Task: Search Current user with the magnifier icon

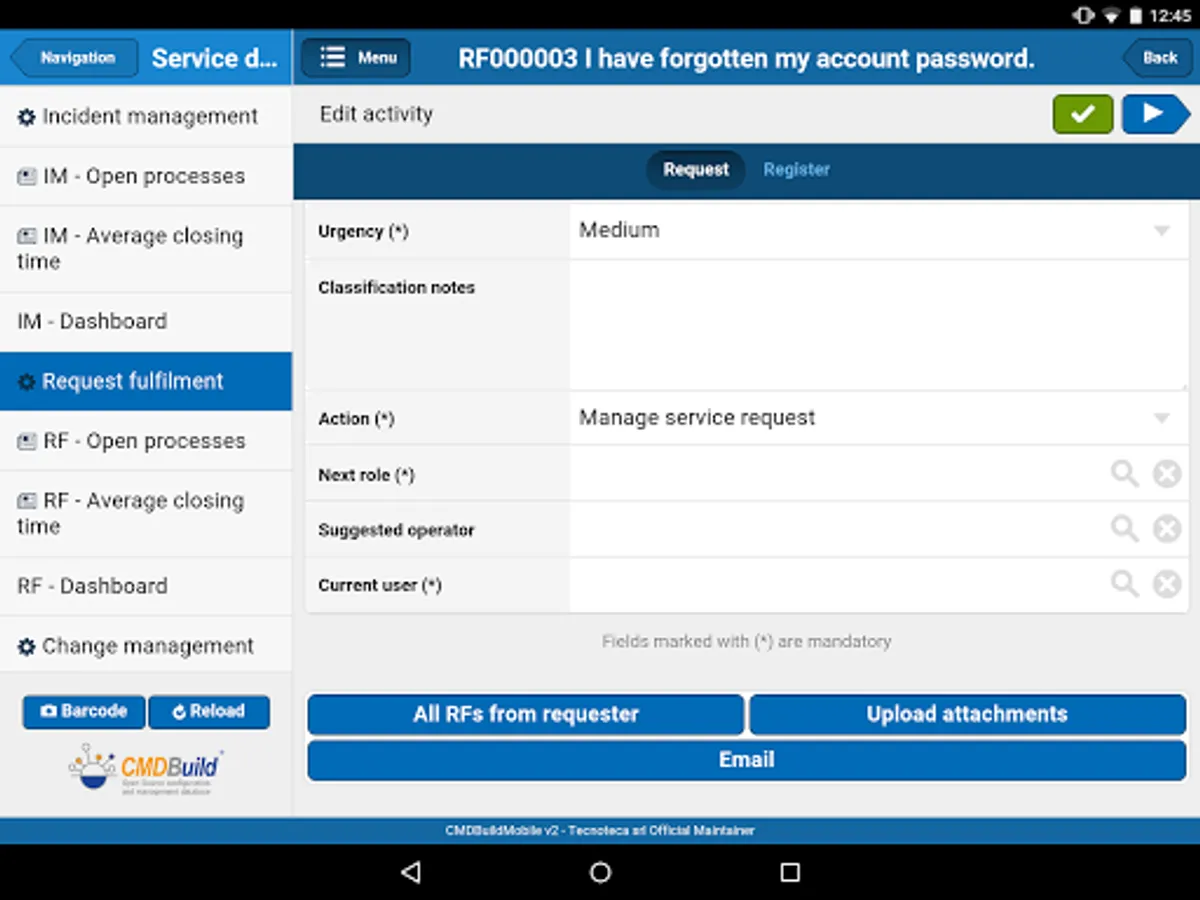Action: [x=1125, y=583]
